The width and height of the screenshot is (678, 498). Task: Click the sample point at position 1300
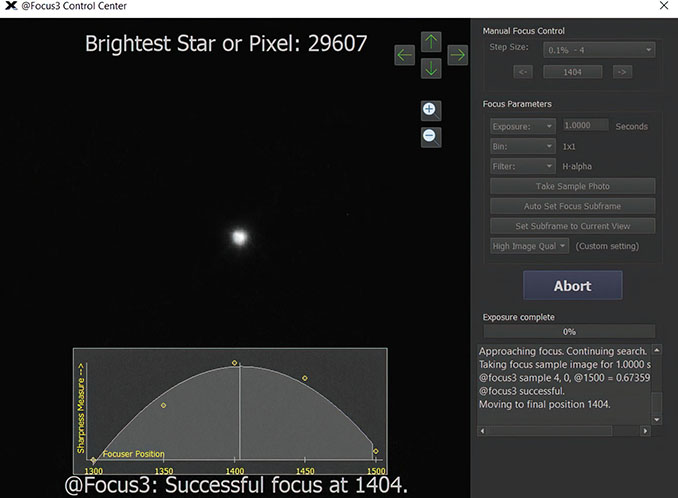click(93, 460)
